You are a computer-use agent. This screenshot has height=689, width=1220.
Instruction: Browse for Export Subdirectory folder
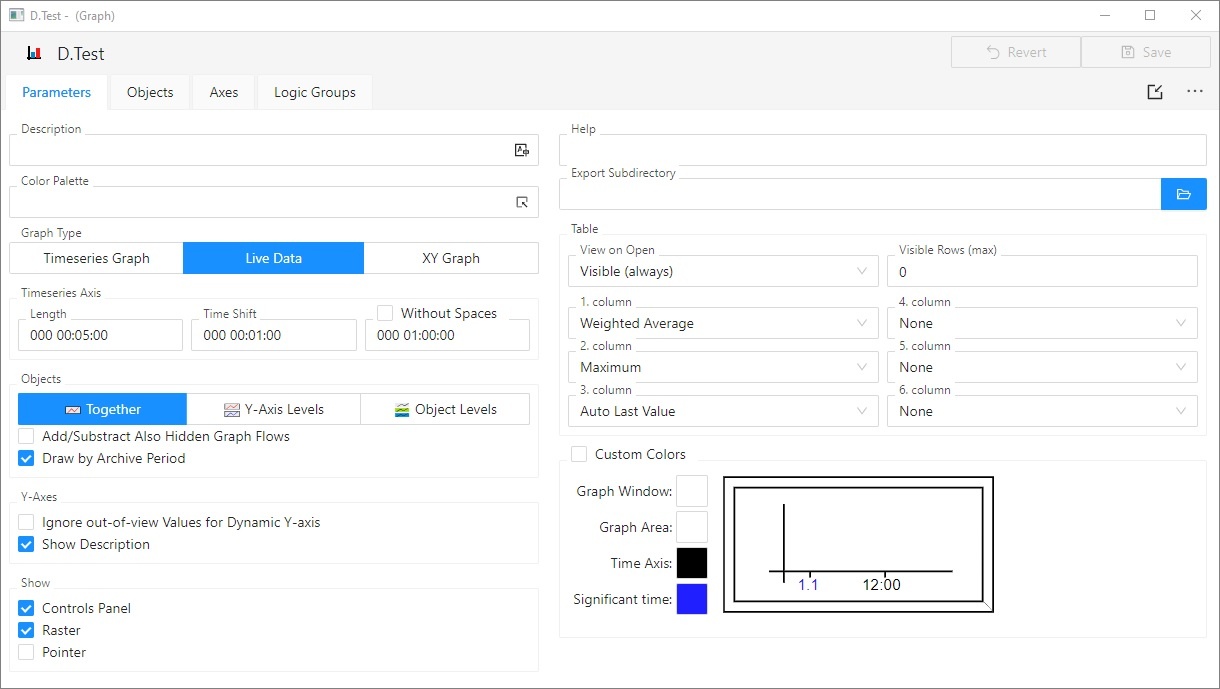1183,194
